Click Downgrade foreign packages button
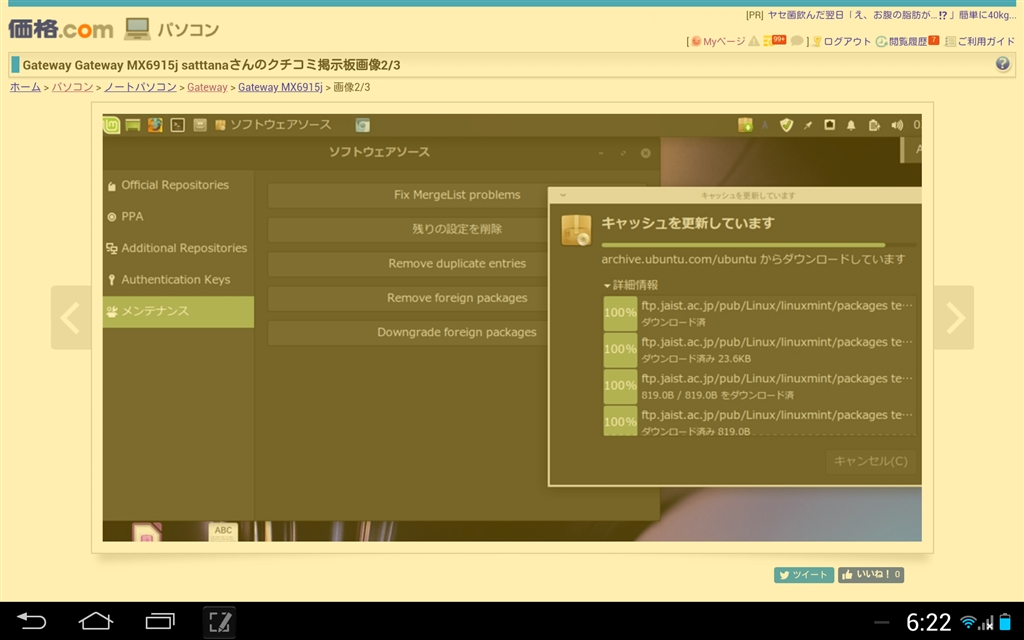This screenshot has width=1024, height=640. coord(408,332)
